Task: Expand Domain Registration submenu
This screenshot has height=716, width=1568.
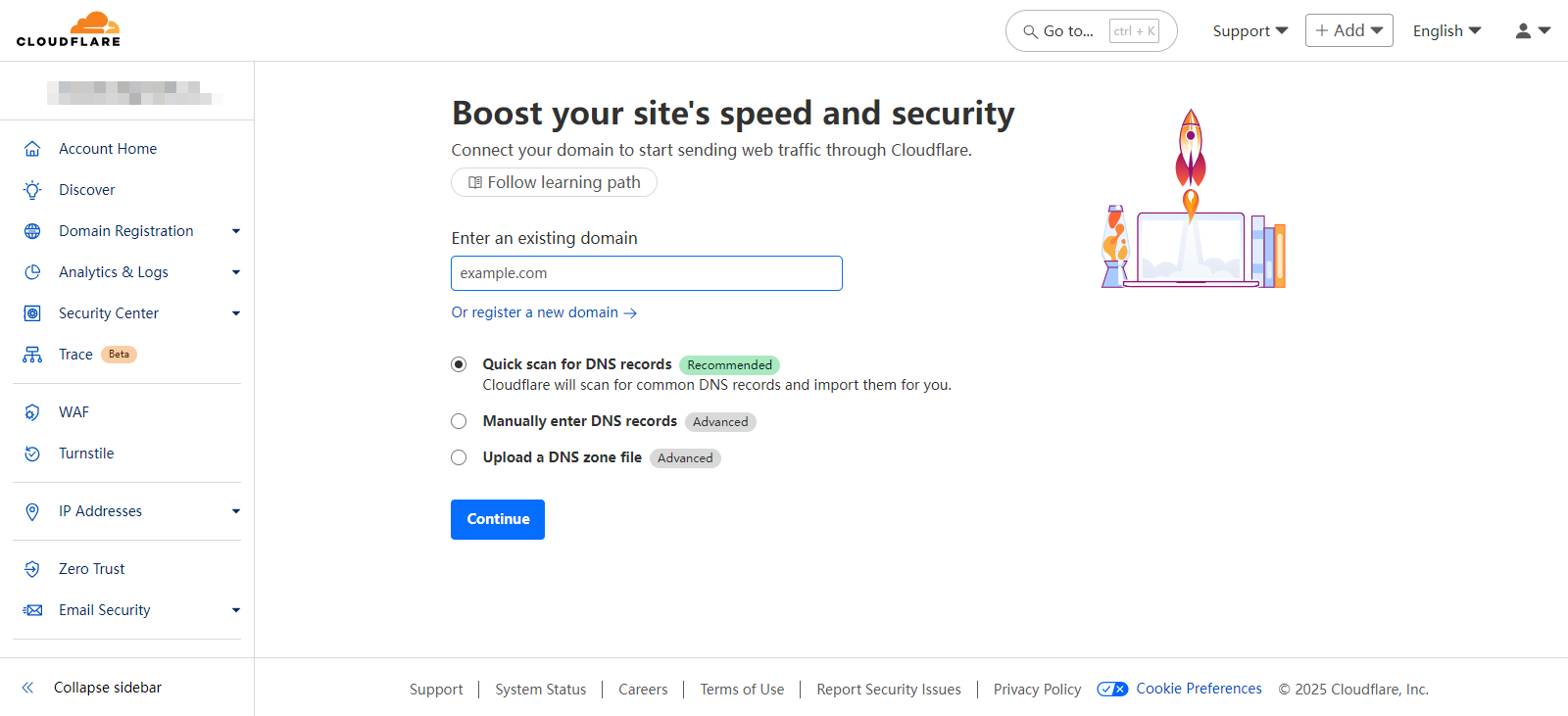Action: tap(235, 231)
